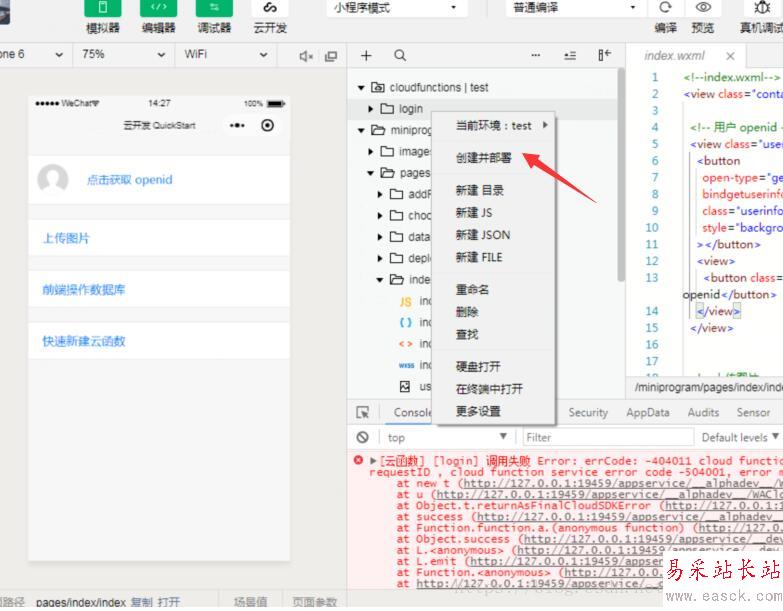Click the detach simulator window icon
783x611 pixels.
coord(331,56)
